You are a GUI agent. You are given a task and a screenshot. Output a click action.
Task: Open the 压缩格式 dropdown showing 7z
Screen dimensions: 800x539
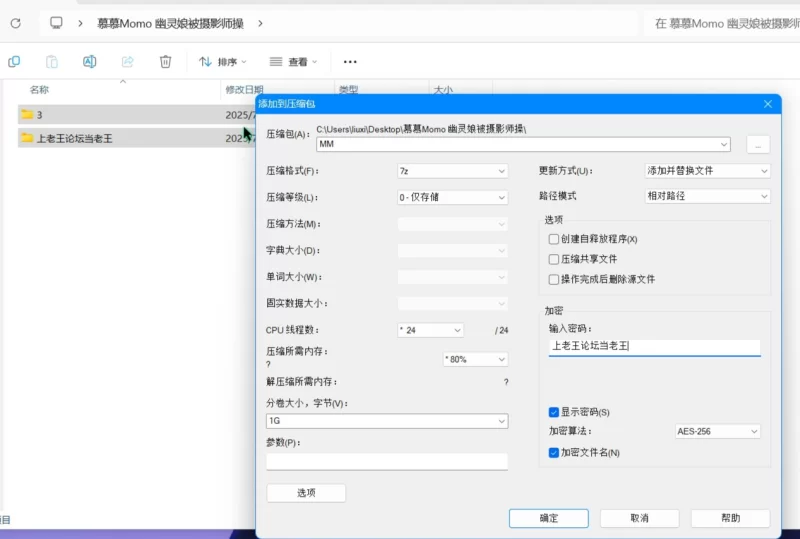(452, 171)
